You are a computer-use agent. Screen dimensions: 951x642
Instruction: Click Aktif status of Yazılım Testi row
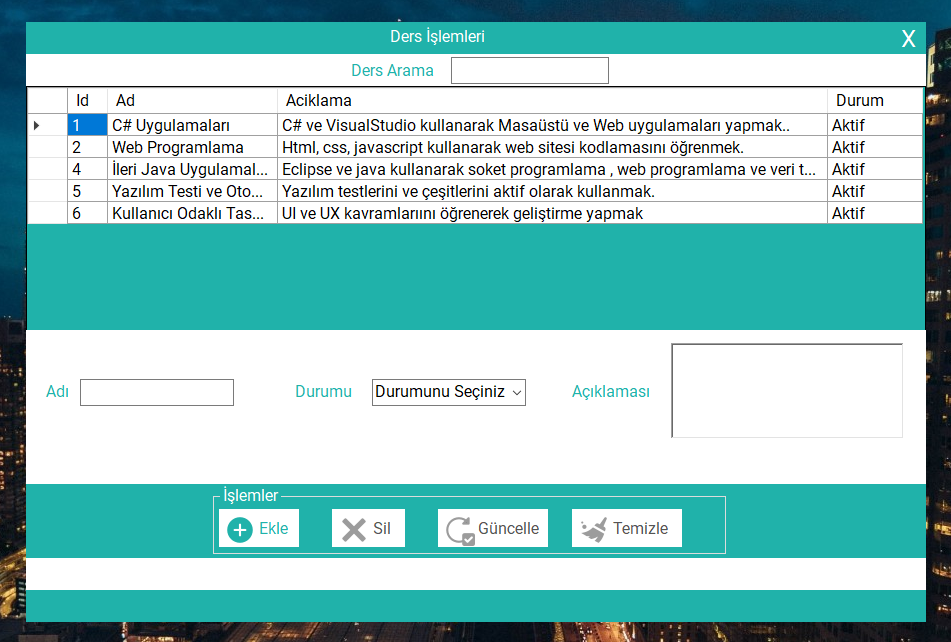[875, 192]
